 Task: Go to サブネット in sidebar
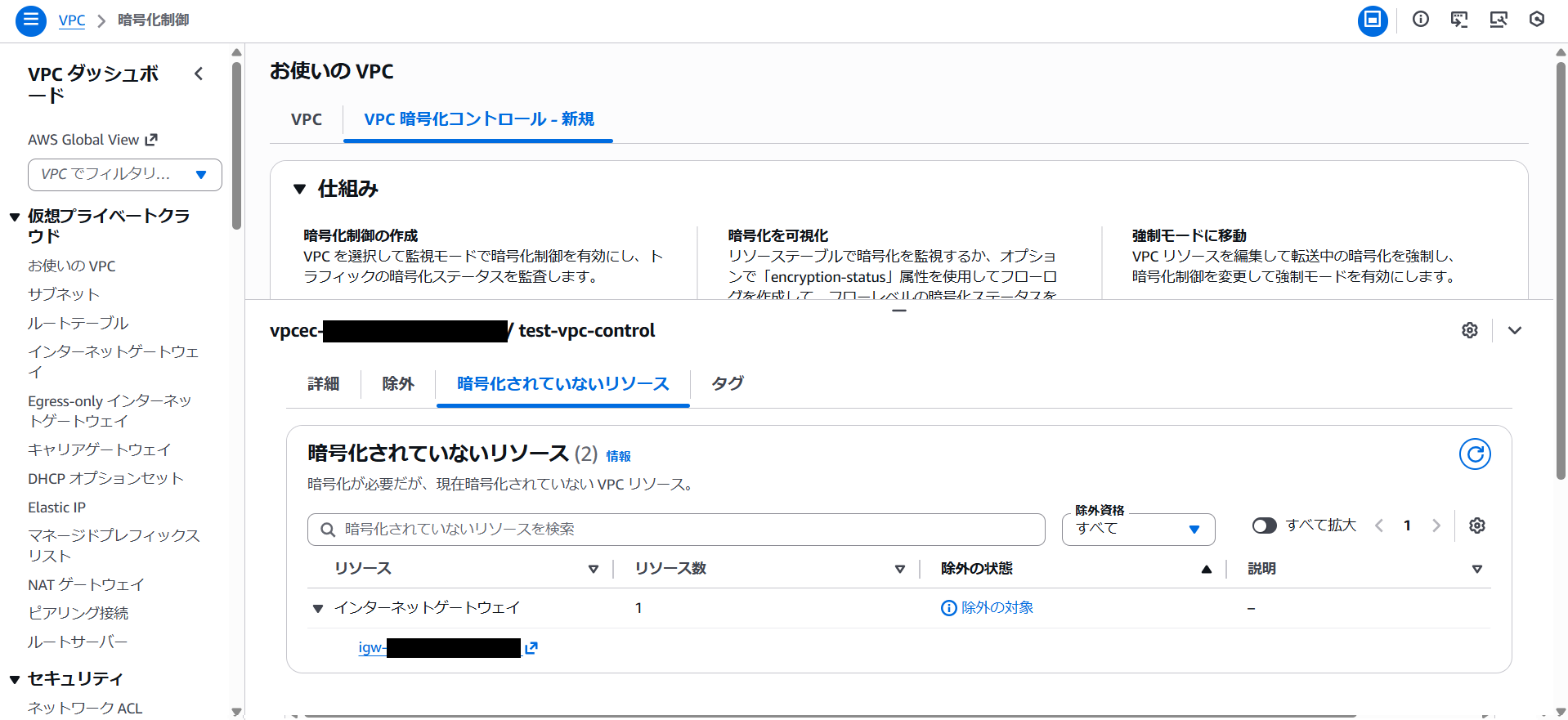64,294
